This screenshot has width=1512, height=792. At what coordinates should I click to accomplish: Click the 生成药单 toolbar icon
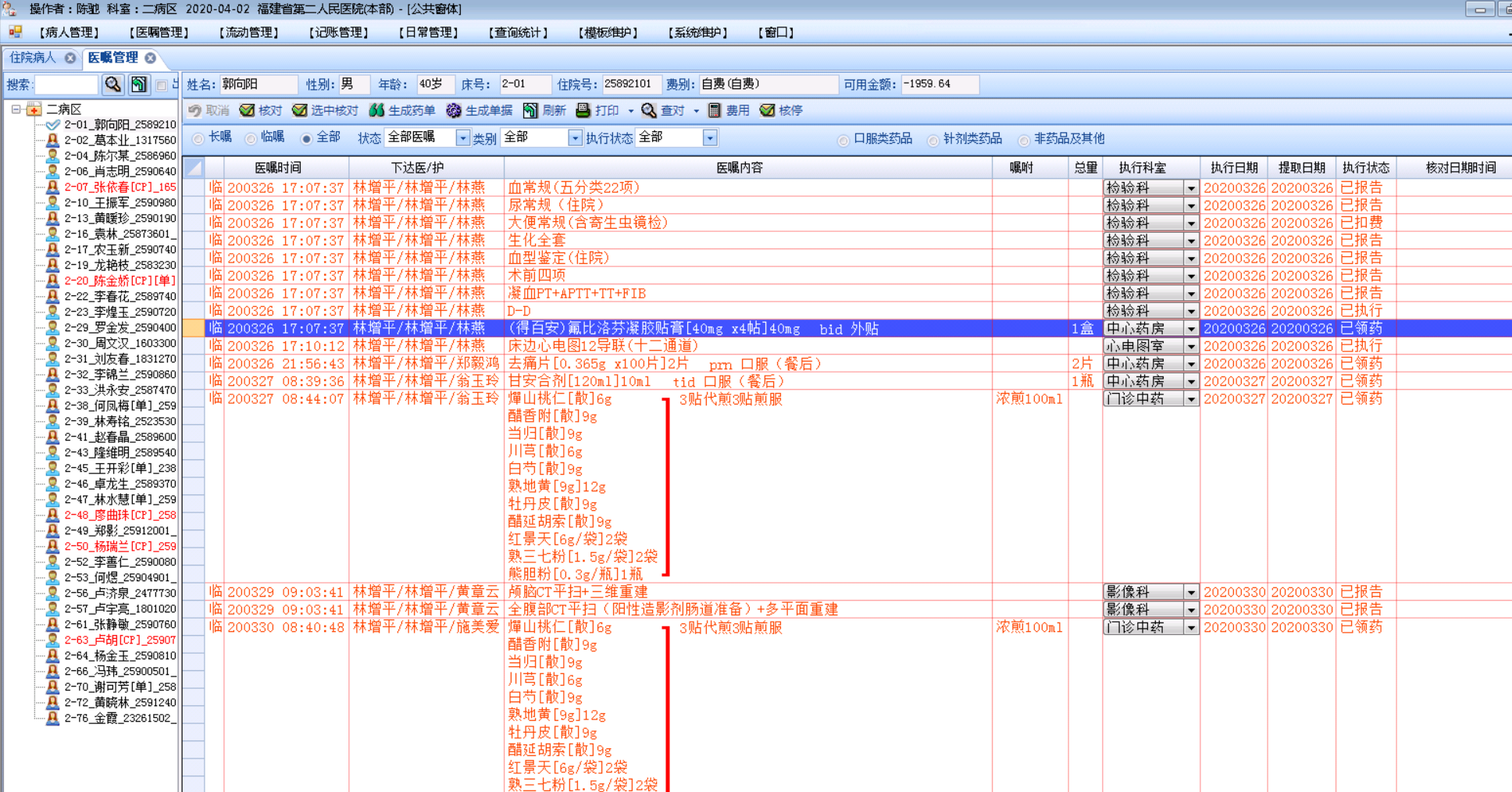coord(376,111)
